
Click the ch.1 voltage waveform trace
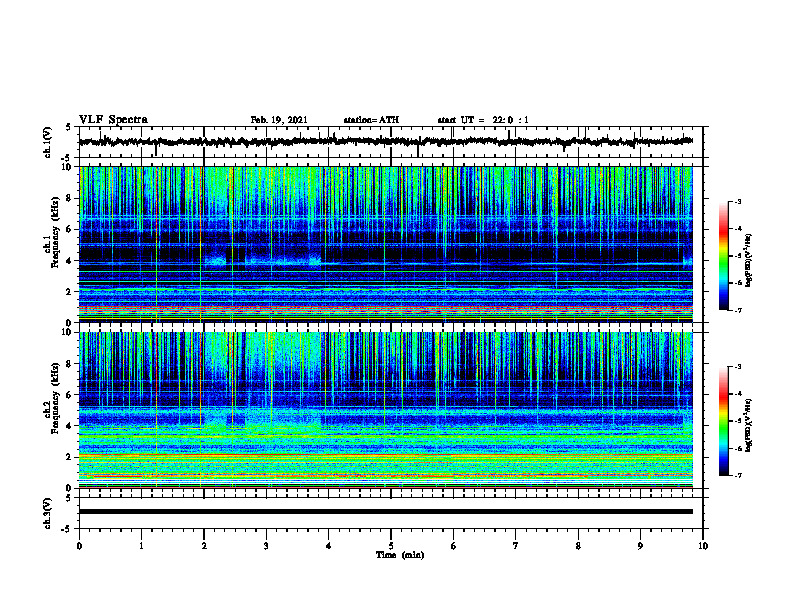[x=385, y=141]
